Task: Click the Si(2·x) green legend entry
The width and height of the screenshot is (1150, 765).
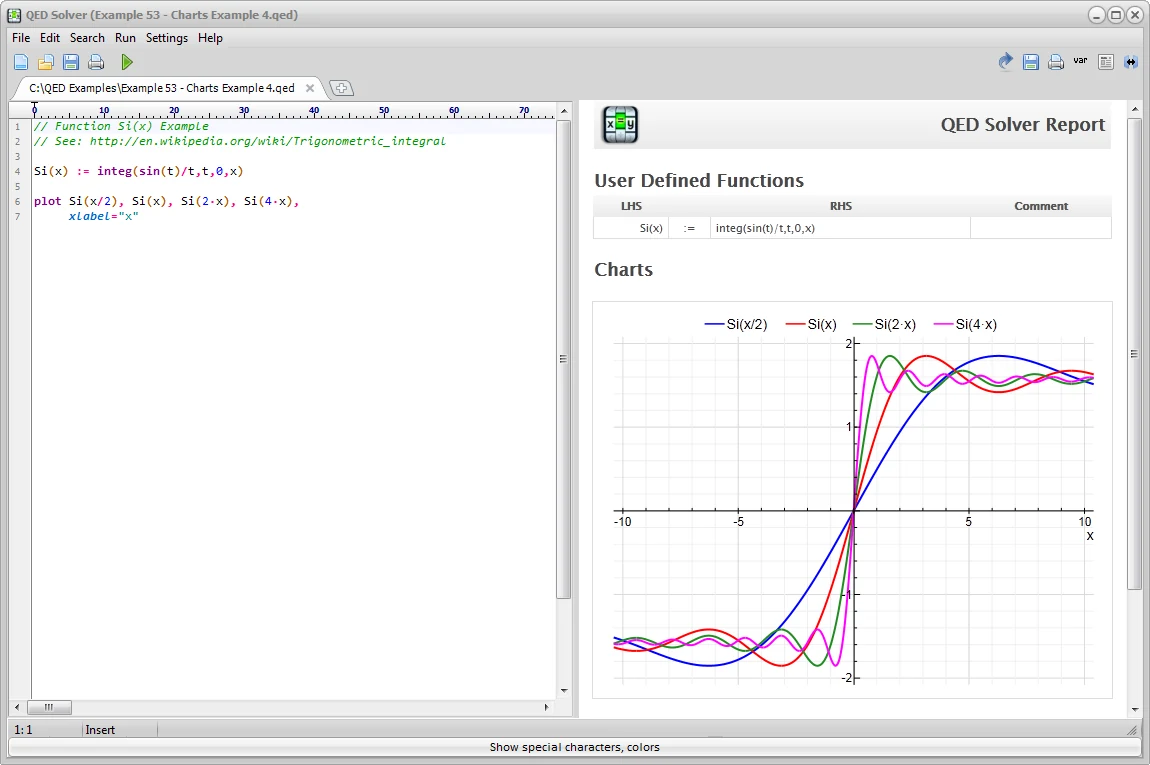Action: coord(885,324)
